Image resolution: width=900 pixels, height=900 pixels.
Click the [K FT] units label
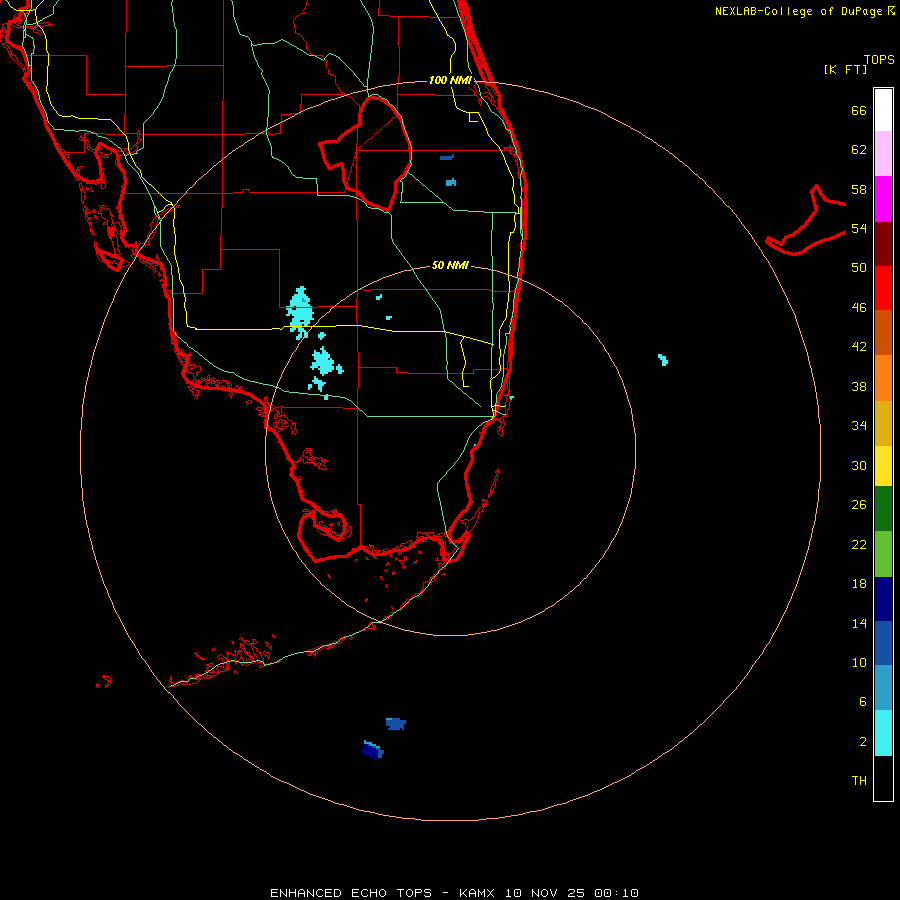(x=845, y=69)
